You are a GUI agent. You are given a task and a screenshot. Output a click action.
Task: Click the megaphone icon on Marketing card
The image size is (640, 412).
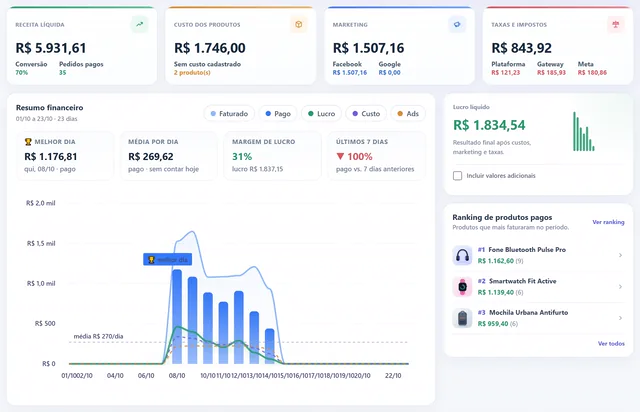click(x=457, y=24)
